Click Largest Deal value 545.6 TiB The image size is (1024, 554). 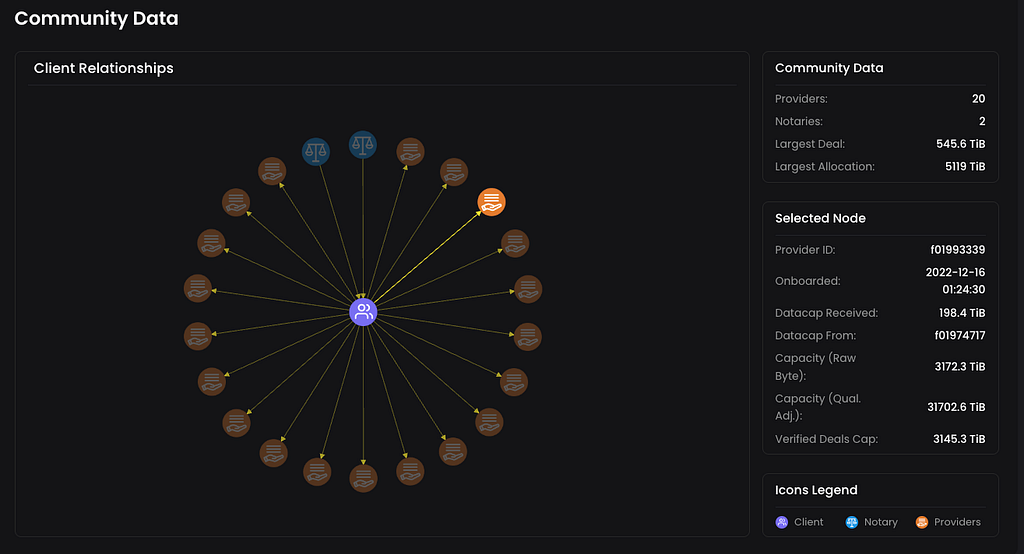[961, 144]
